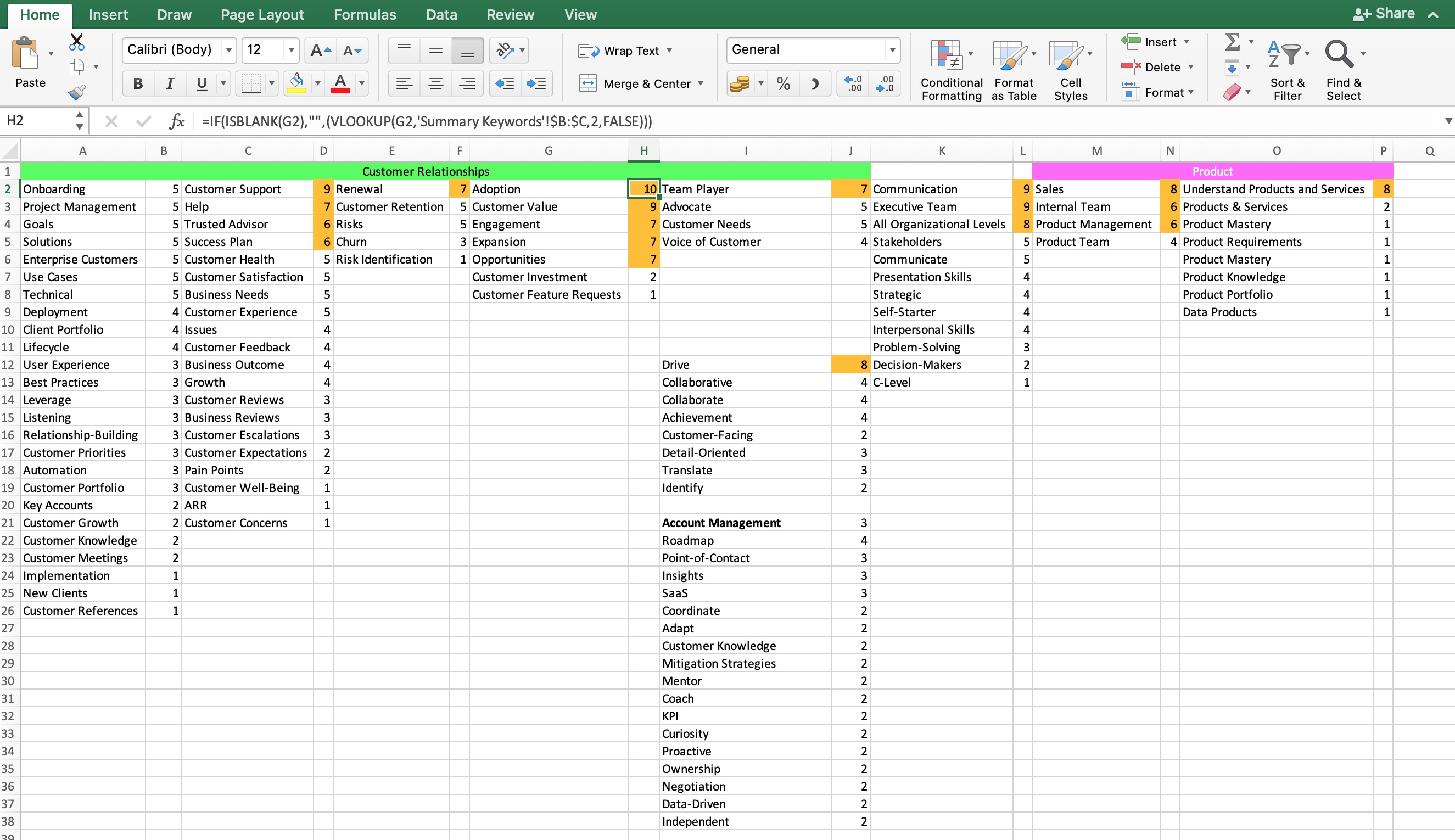
Task: Click the Merge & Center toggle button
Action: [645, 82]
